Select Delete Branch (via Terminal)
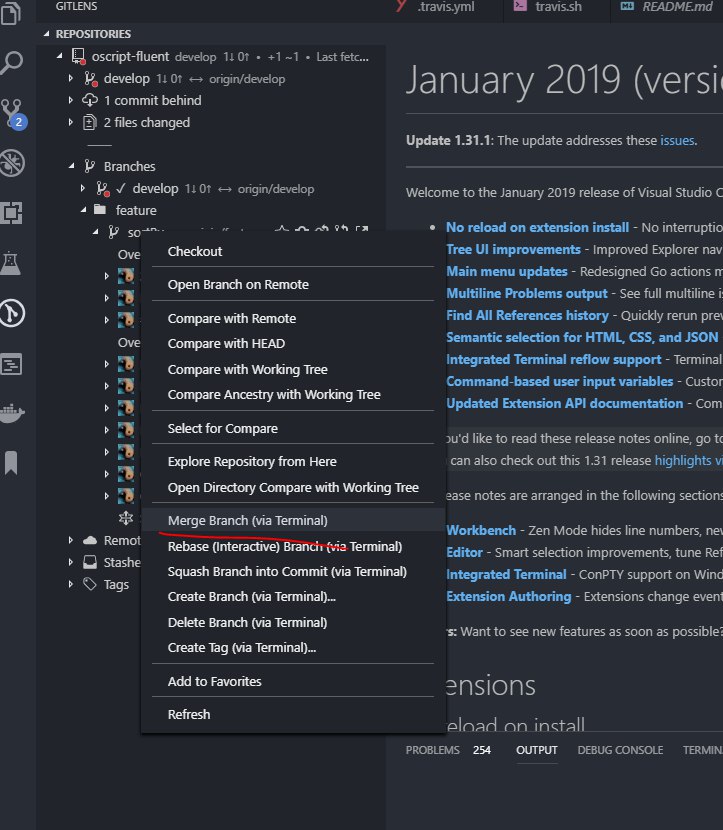 [x=293, y=622]
